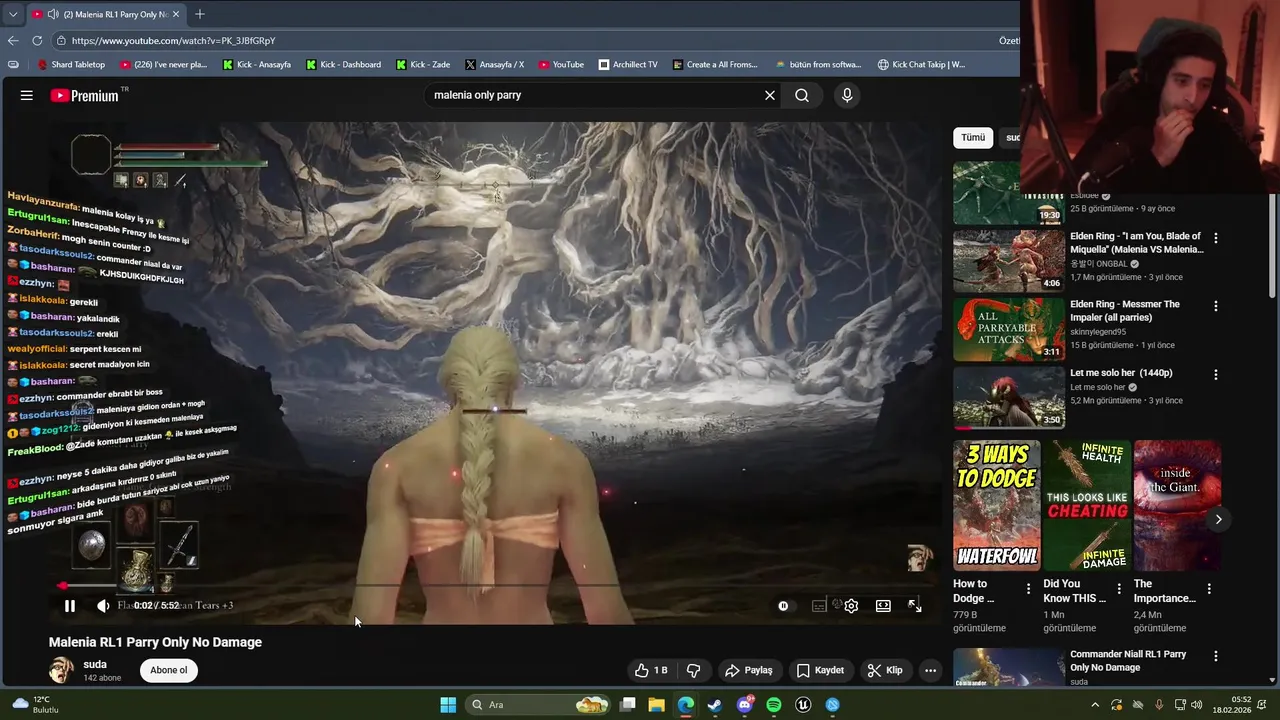
Task: Clear the search text with X
Action: 770,95
